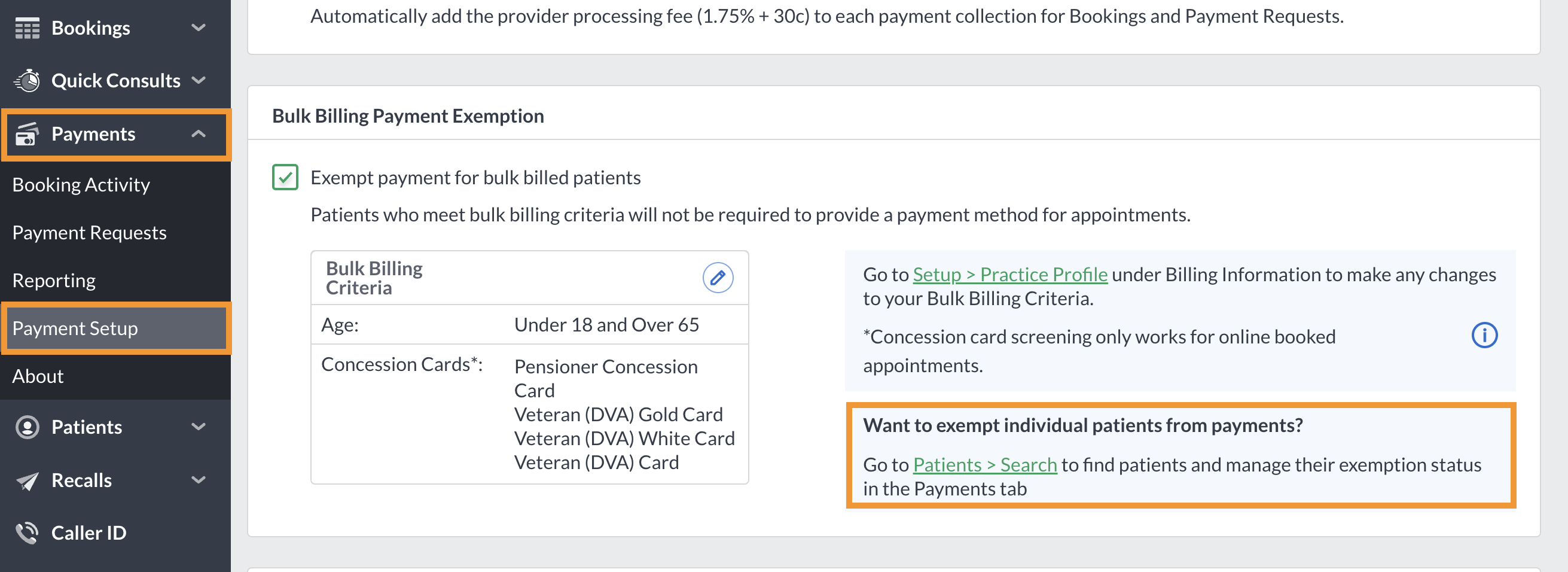Click the Patients person icon
Screen dimensions: 1568x572
click(27, 427)
